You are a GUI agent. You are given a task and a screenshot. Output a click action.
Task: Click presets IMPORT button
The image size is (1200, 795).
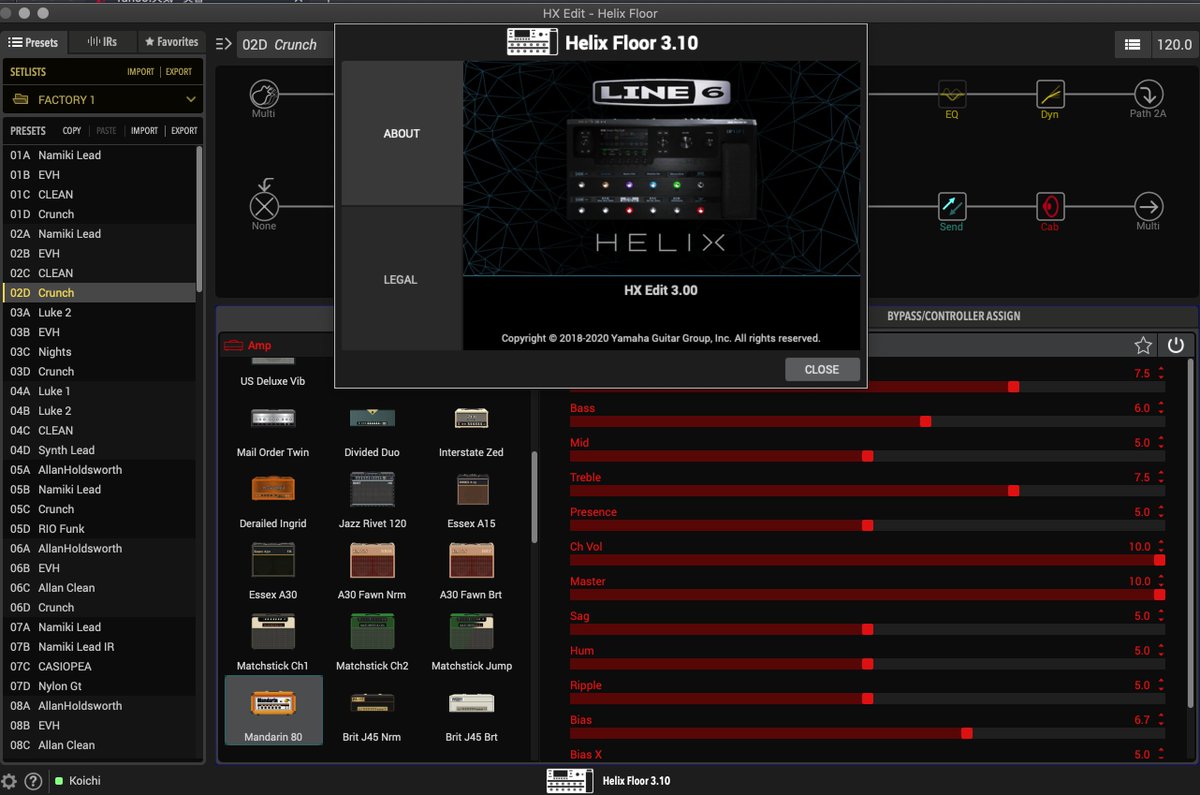click(x=145, y=131)
